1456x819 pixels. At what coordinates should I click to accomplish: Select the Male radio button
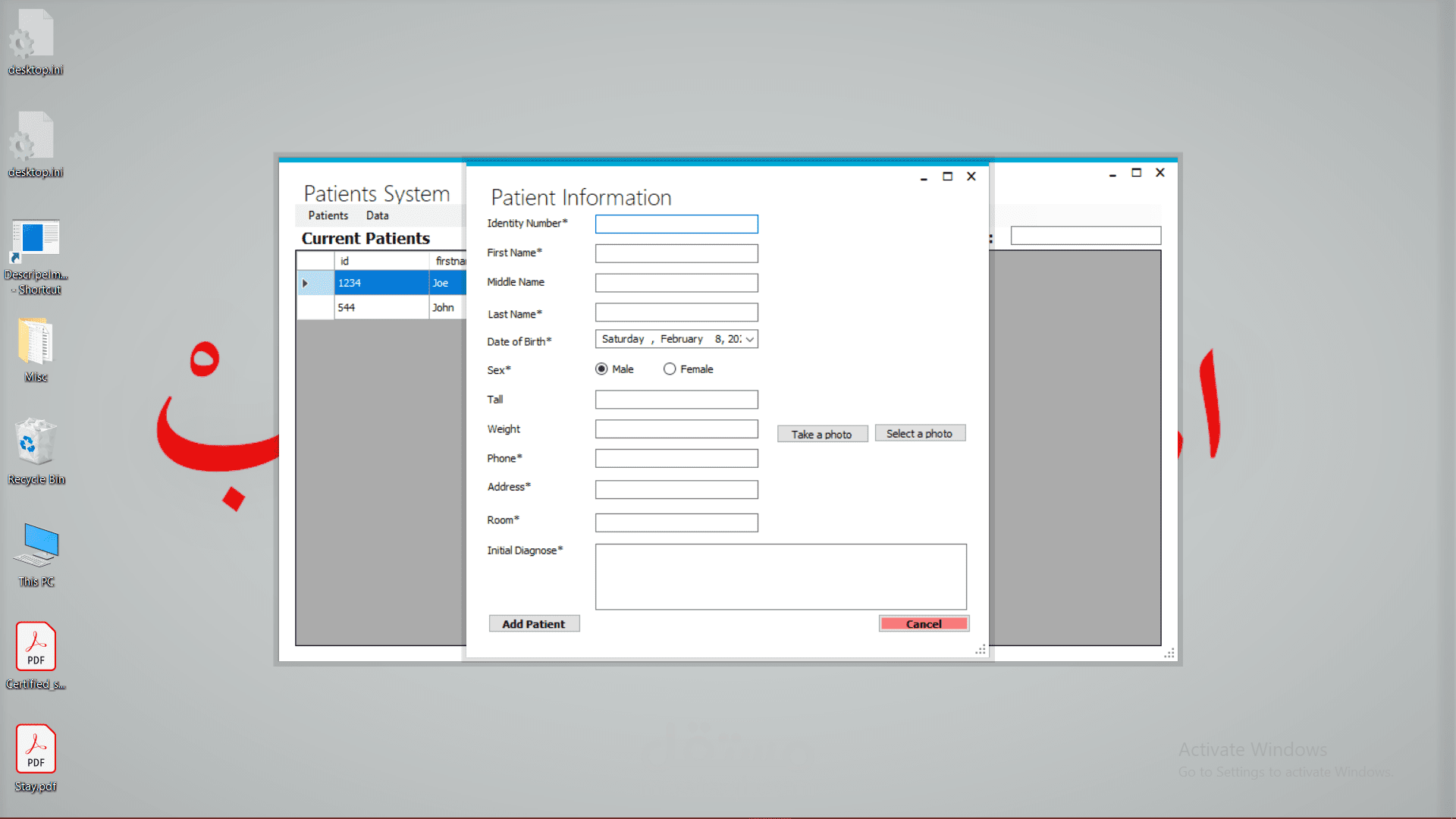click(x=601, y=369)
